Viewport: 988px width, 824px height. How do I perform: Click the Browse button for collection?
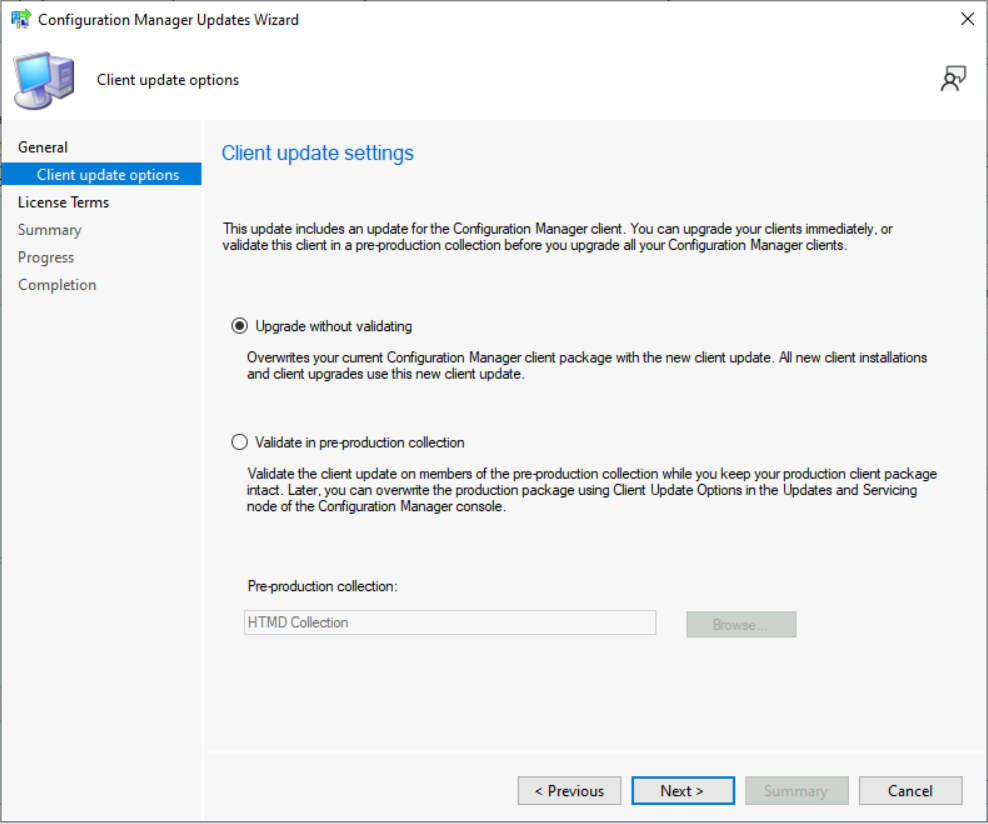(x=741, y=624)
